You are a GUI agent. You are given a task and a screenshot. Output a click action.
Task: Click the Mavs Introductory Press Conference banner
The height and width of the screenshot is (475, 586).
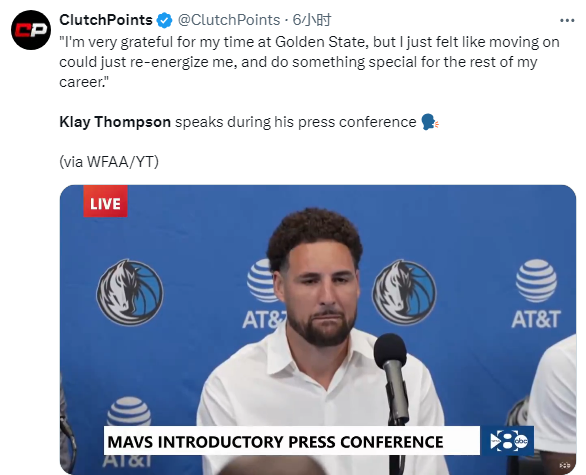[x=292, y=441]
